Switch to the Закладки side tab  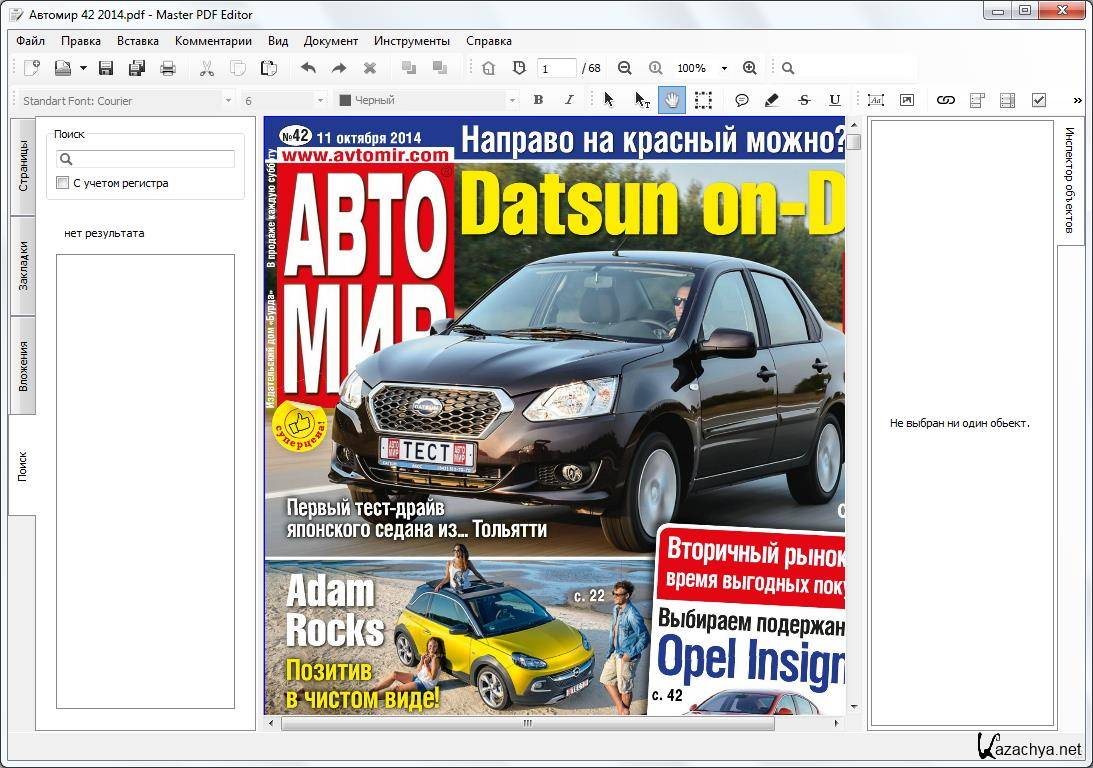(x=23, y=266)
